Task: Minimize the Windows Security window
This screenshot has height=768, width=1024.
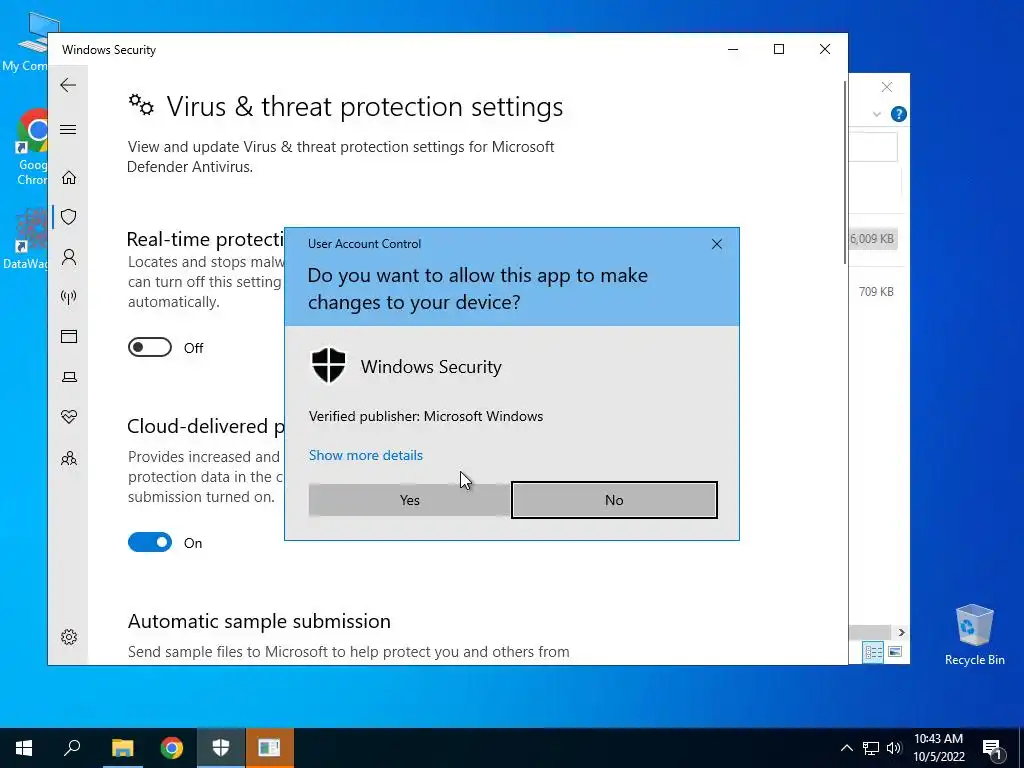Action: pos(733,50)
